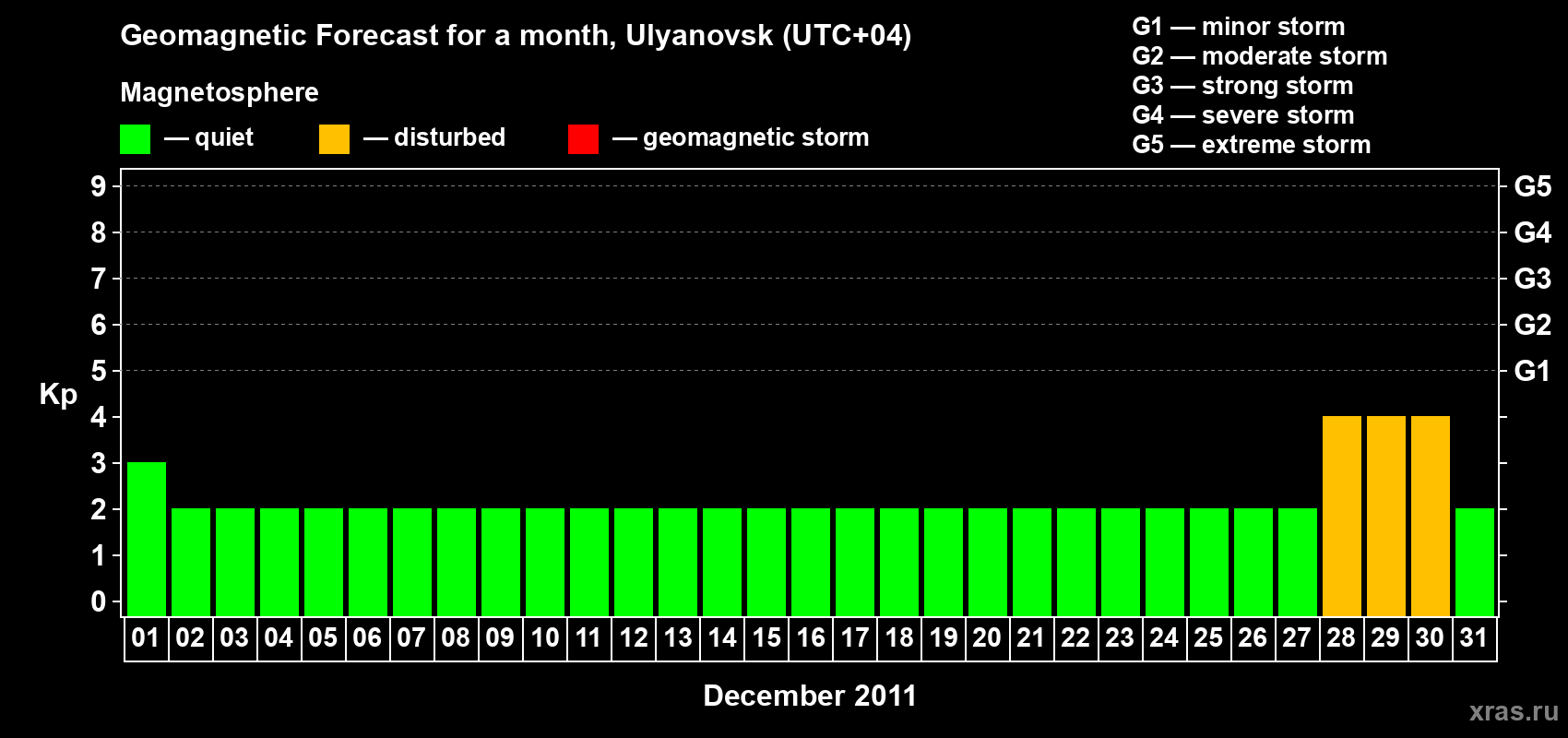This screenshot has height=738, width=1568.
Task: Click the orange disturbed legend swatch
Action: click(334, 139)
